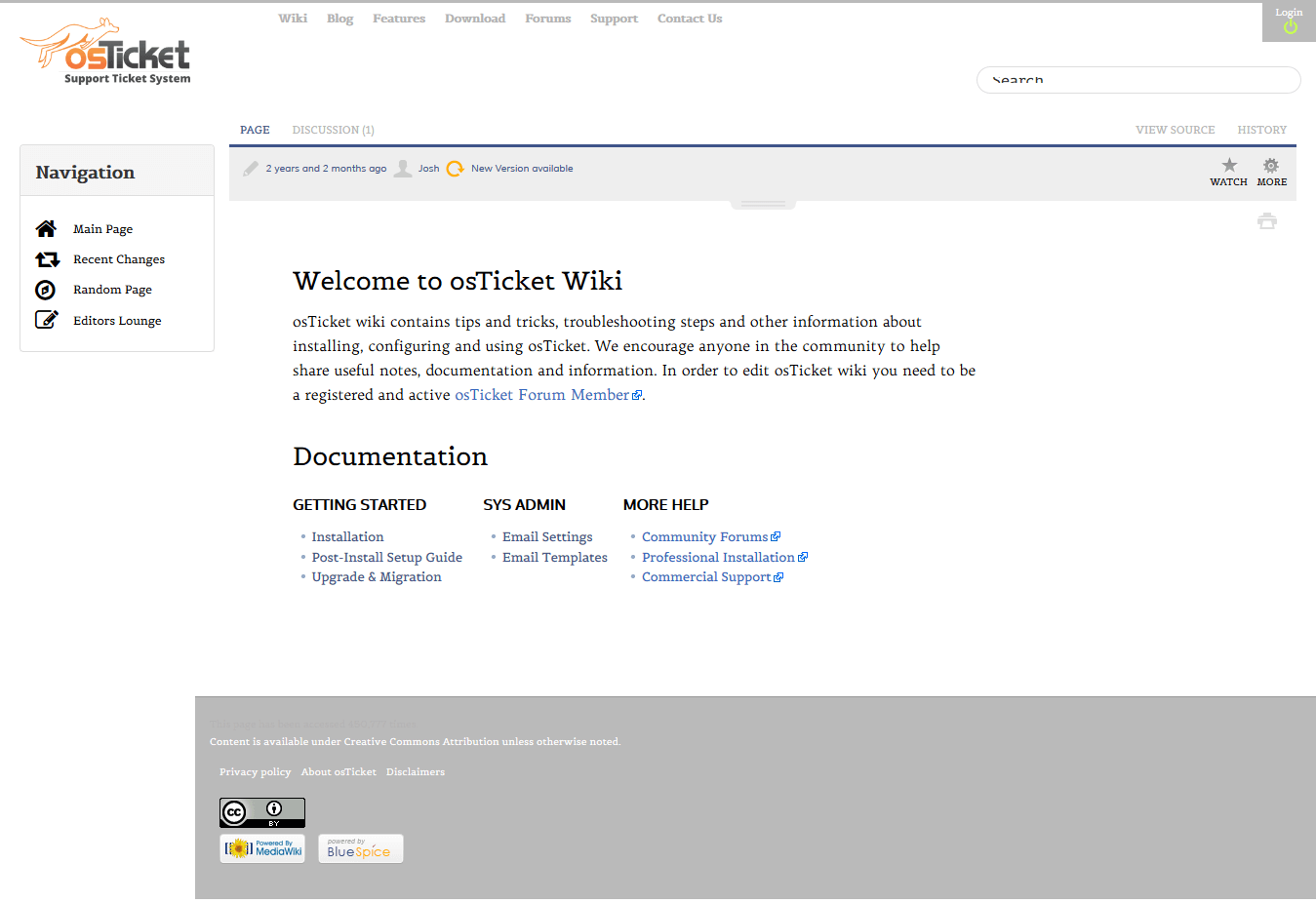The image size is (1316, 904).
Task: Open the Post-Install Setup Guide link
Action: (x=386, y=558)
